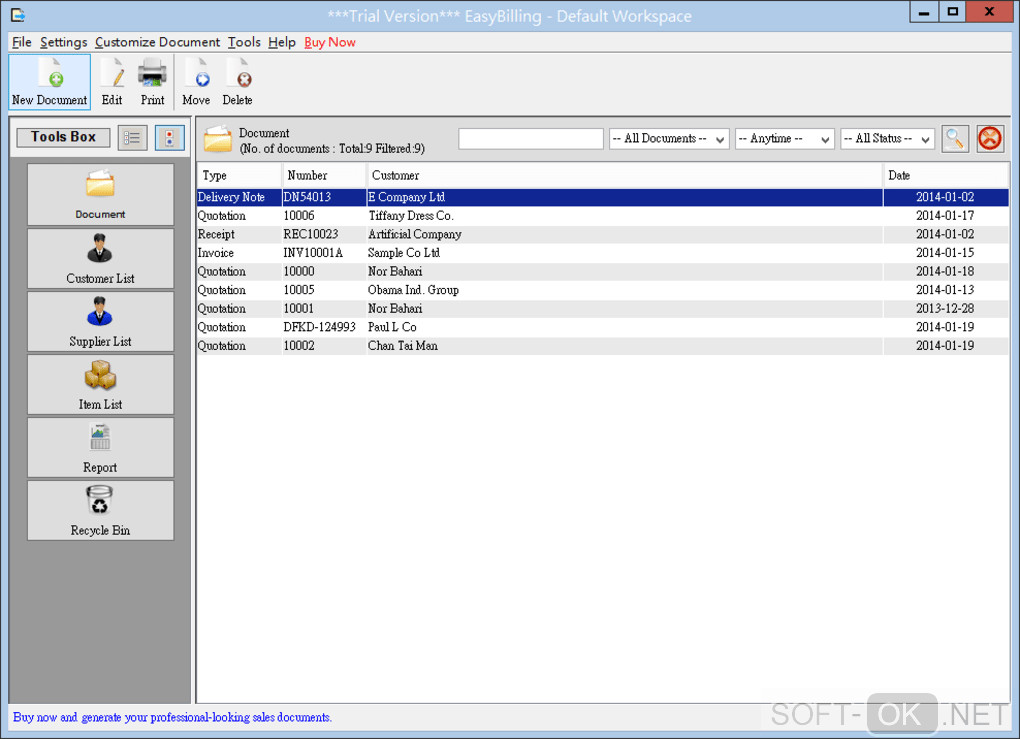Screen dimensions: 1020x739
Task: Sort by the Date column header
Action: pos(946,176)
